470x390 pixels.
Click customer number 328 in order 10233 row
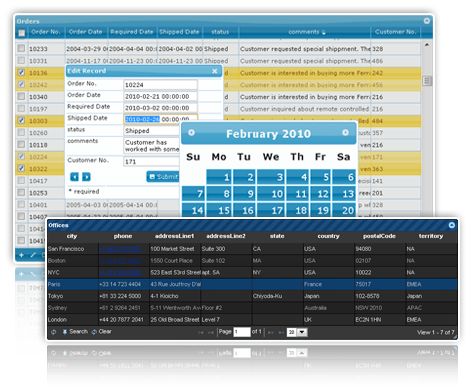tap(378, 49)
